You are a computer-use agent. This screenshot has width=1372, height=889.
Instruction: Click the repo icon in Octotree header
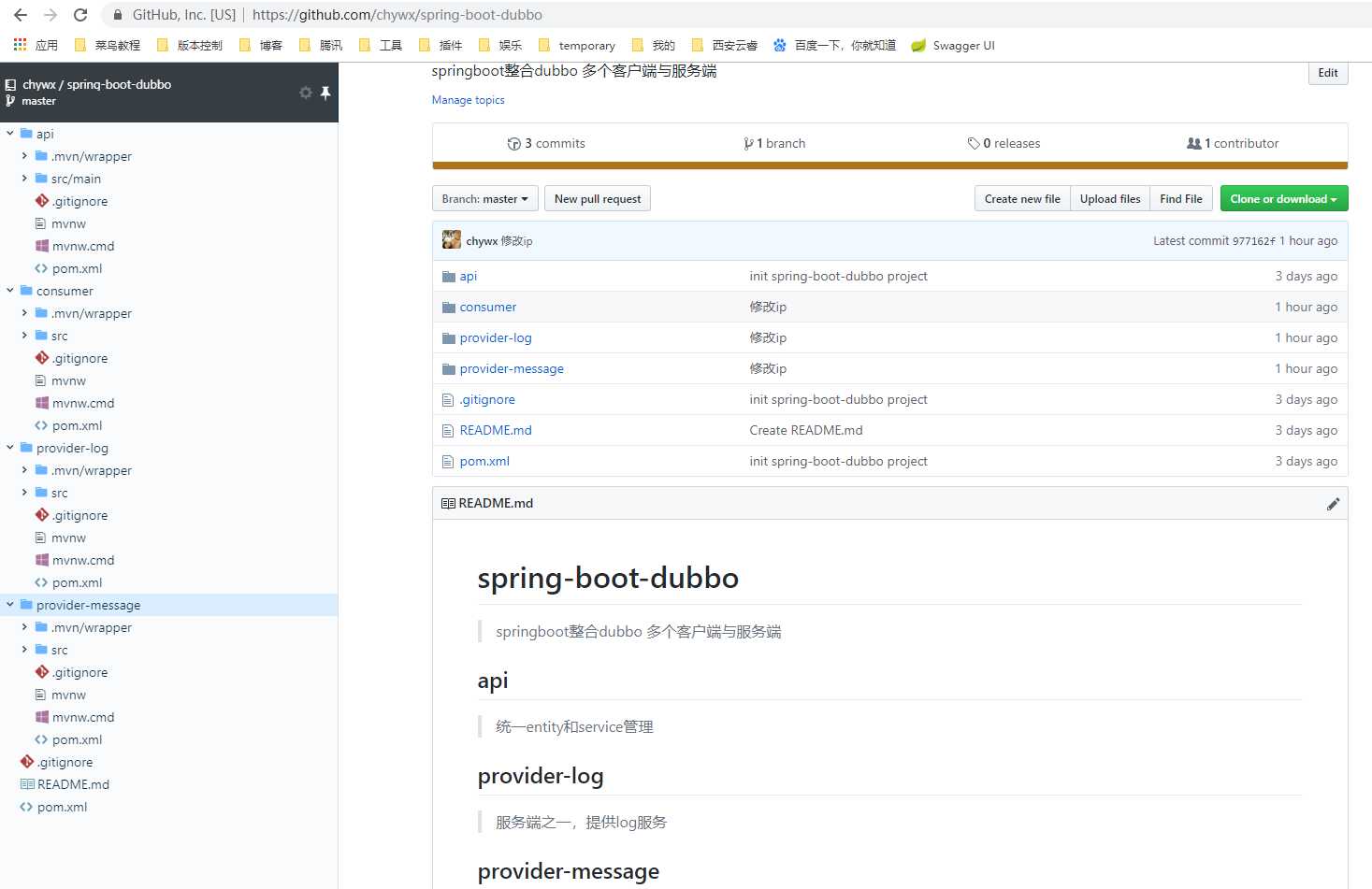(x=10, y=84)
